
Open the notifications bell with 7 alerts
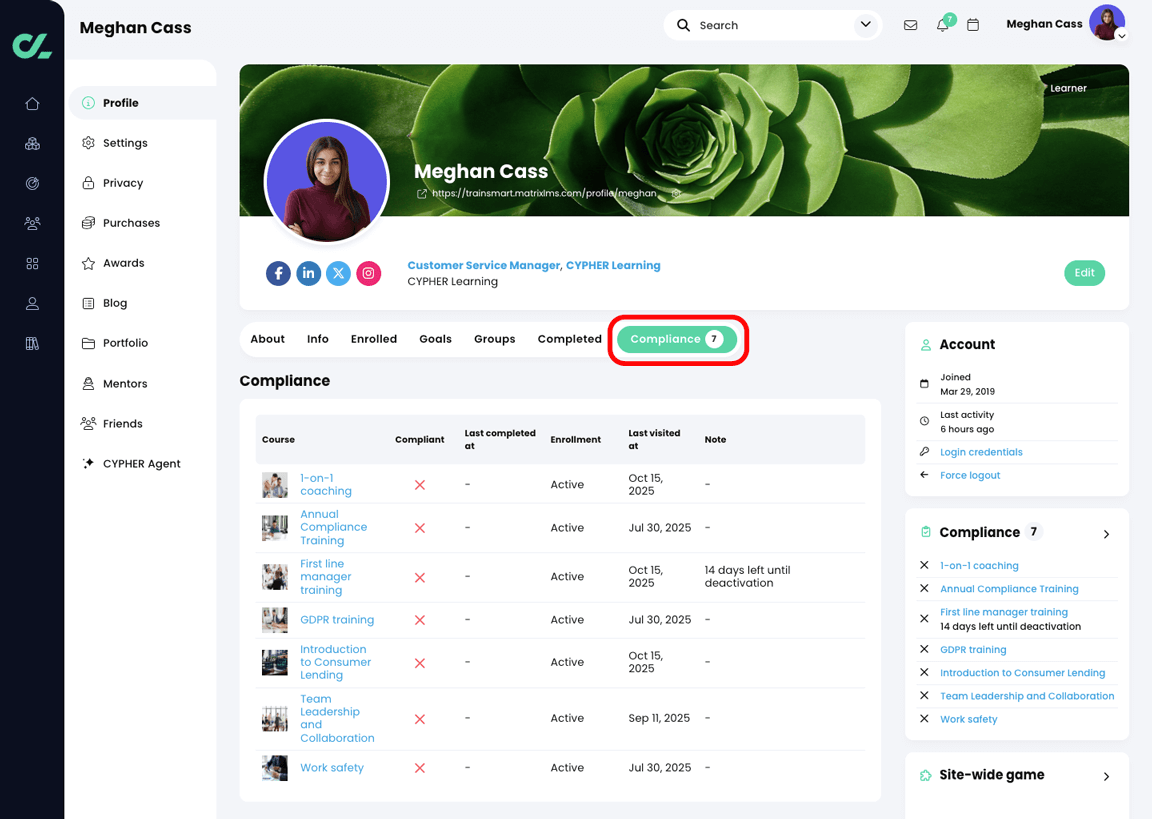pos(941,24)
